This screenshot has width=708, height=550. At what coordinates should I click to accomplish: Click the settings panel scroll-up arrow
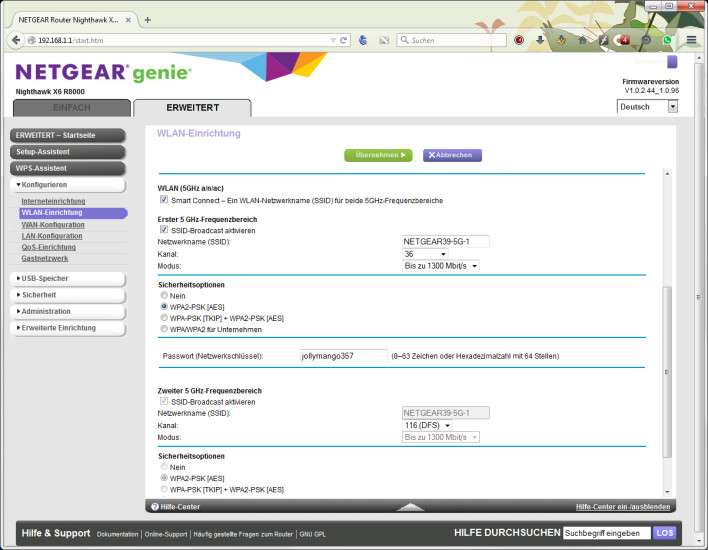tap(667, 173)
